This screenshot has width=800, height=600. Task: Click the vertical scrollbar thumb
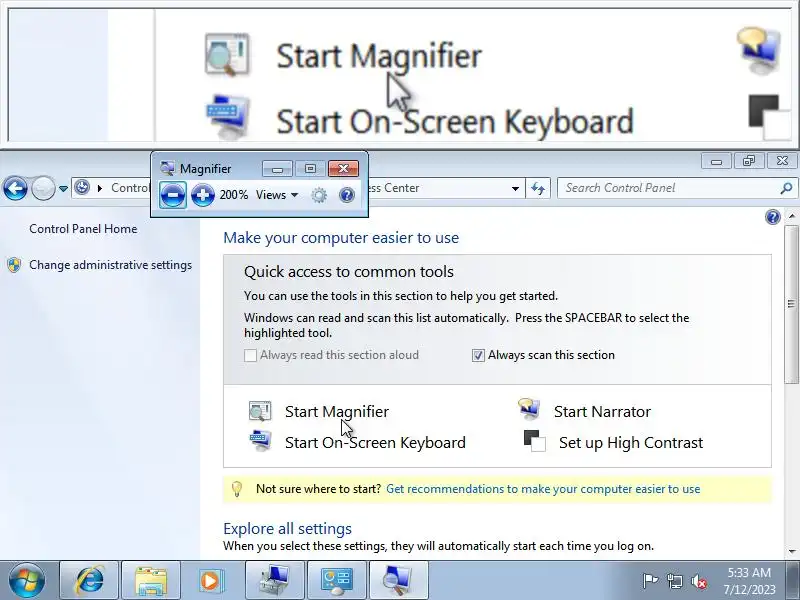(791, 305)
